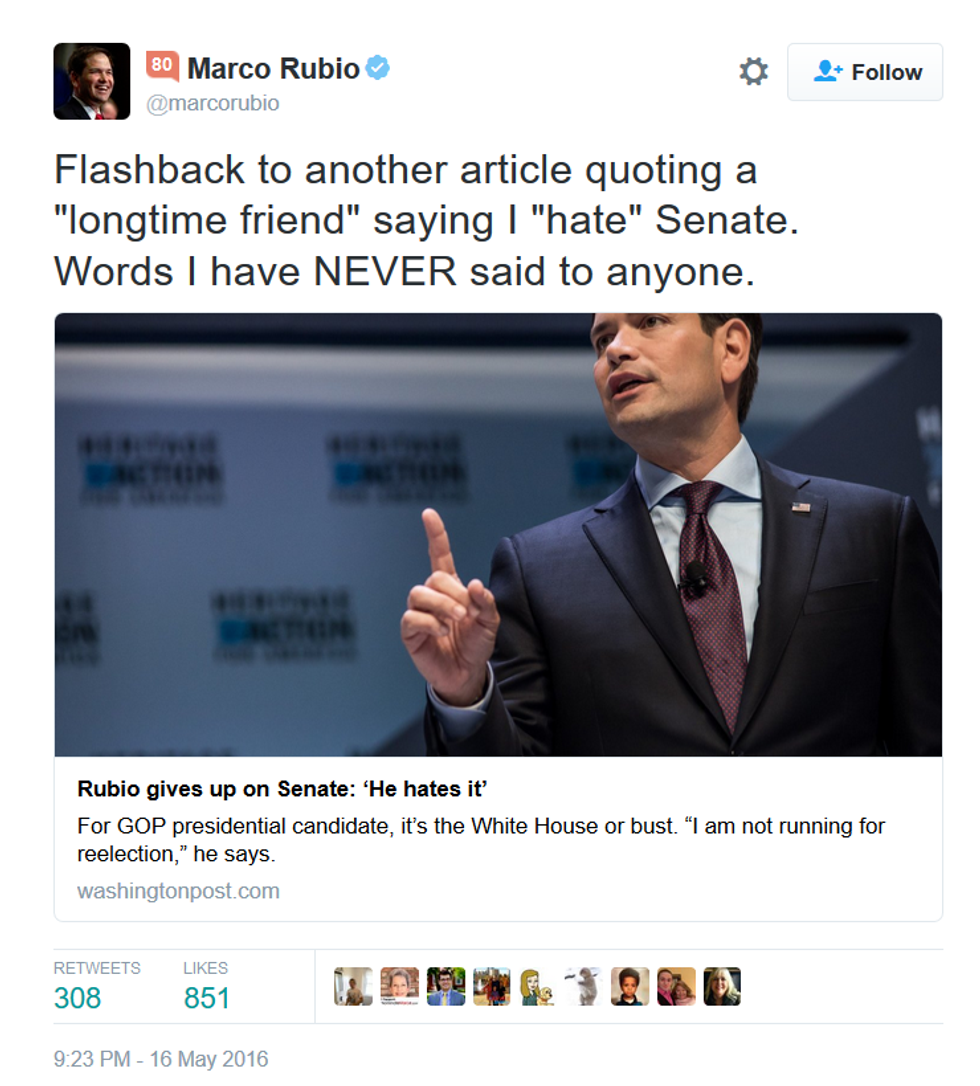Select the gray-haired woman liker avatar
The width and height of the screenshot is (980, 1086).
400,986
